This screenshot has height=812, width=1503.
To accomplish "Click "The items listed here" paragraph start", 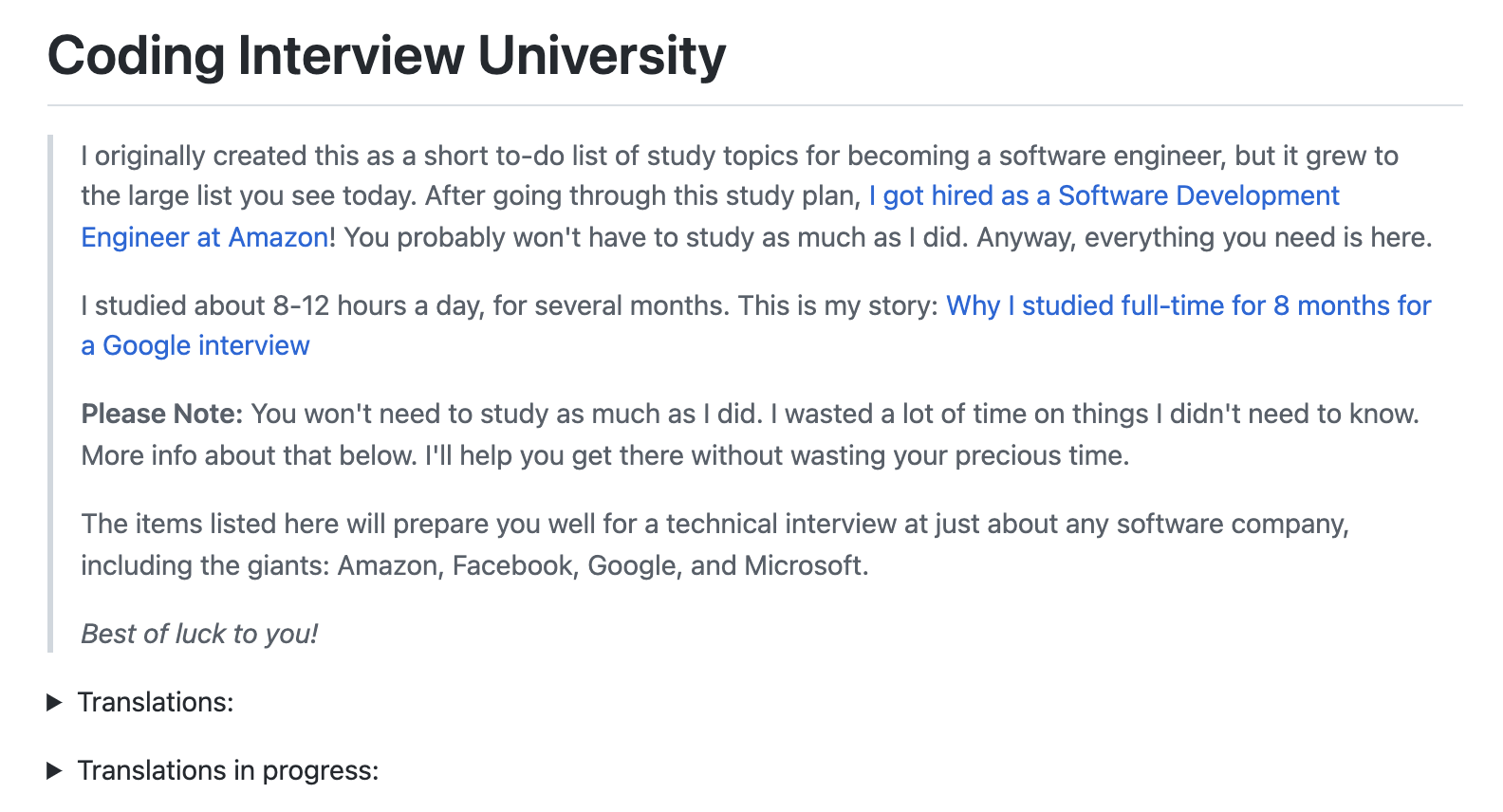I will point(209,525).
